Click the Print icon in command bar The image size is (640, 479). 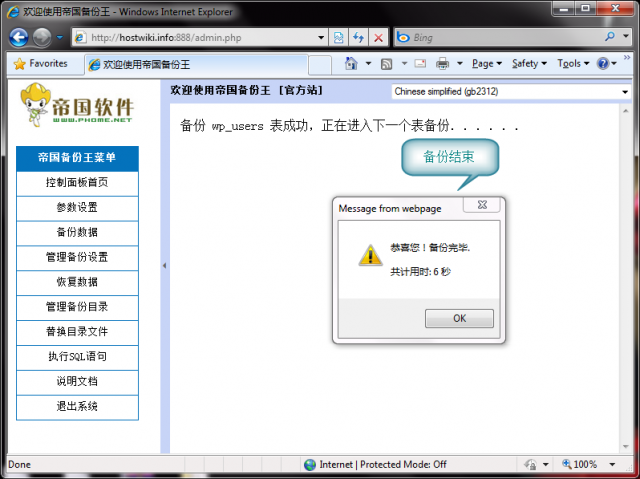(x=442, y=64)
